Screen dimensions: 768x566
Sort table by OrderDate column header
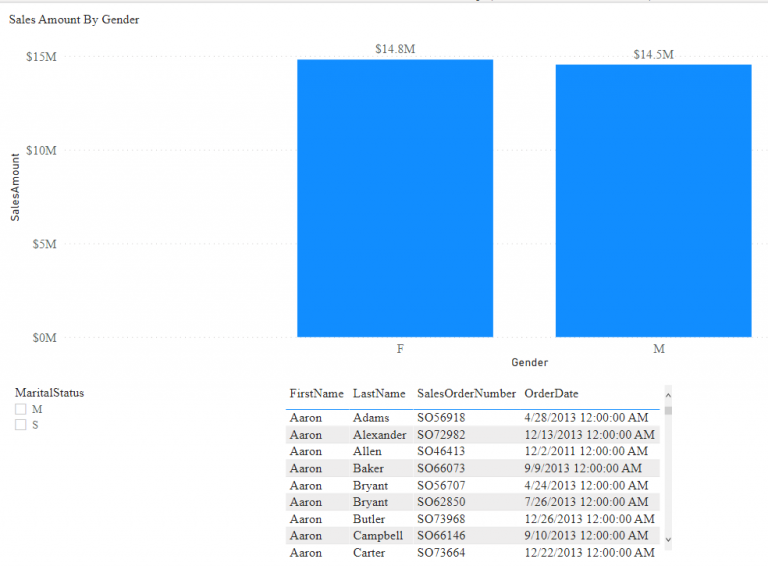(x=551, y=394)
